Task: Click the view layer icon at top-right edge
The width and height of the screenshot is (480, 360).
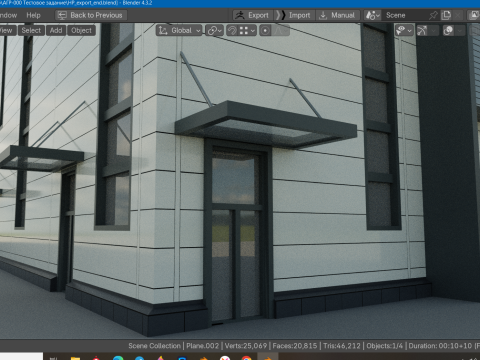Action: tap(474, 15)
